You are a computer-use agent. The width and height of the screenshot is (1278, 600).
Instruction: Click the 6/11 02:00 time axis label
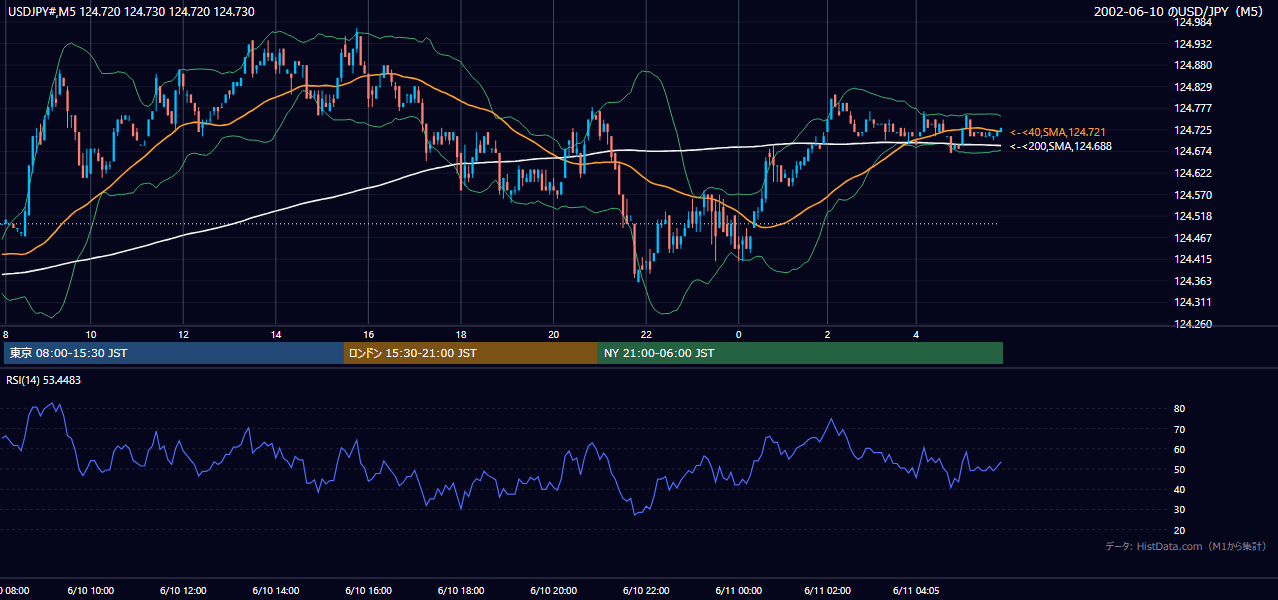827,590
